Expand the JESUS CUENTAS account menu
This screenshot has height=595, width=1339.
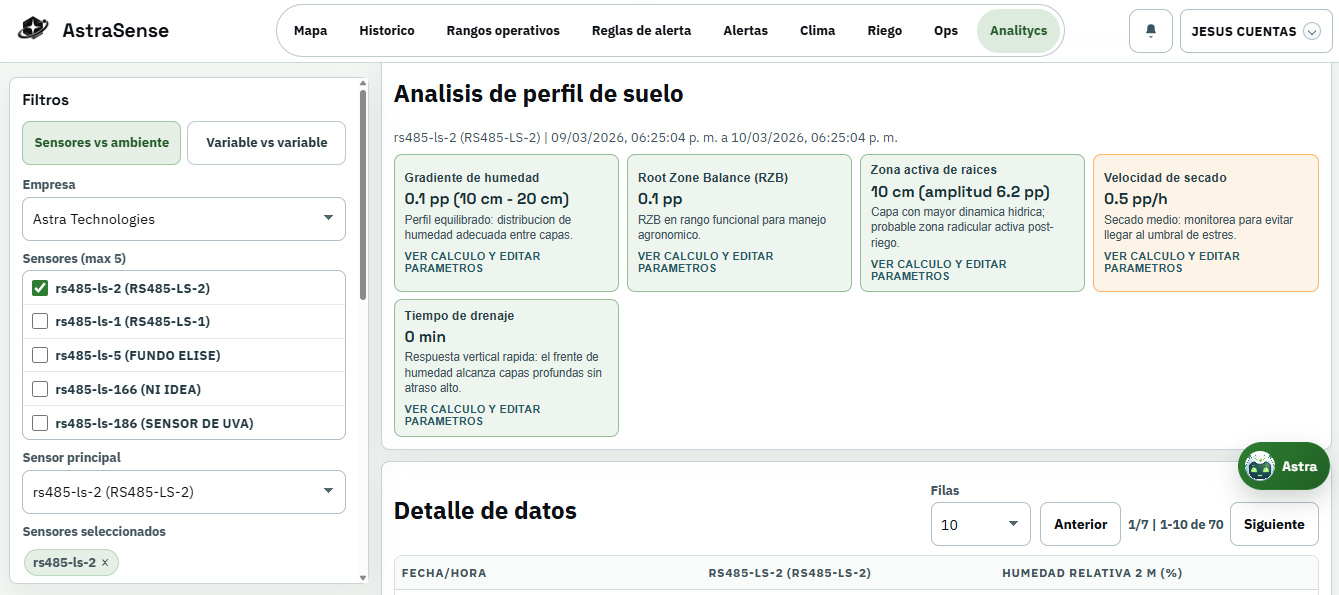[1255, 31]
